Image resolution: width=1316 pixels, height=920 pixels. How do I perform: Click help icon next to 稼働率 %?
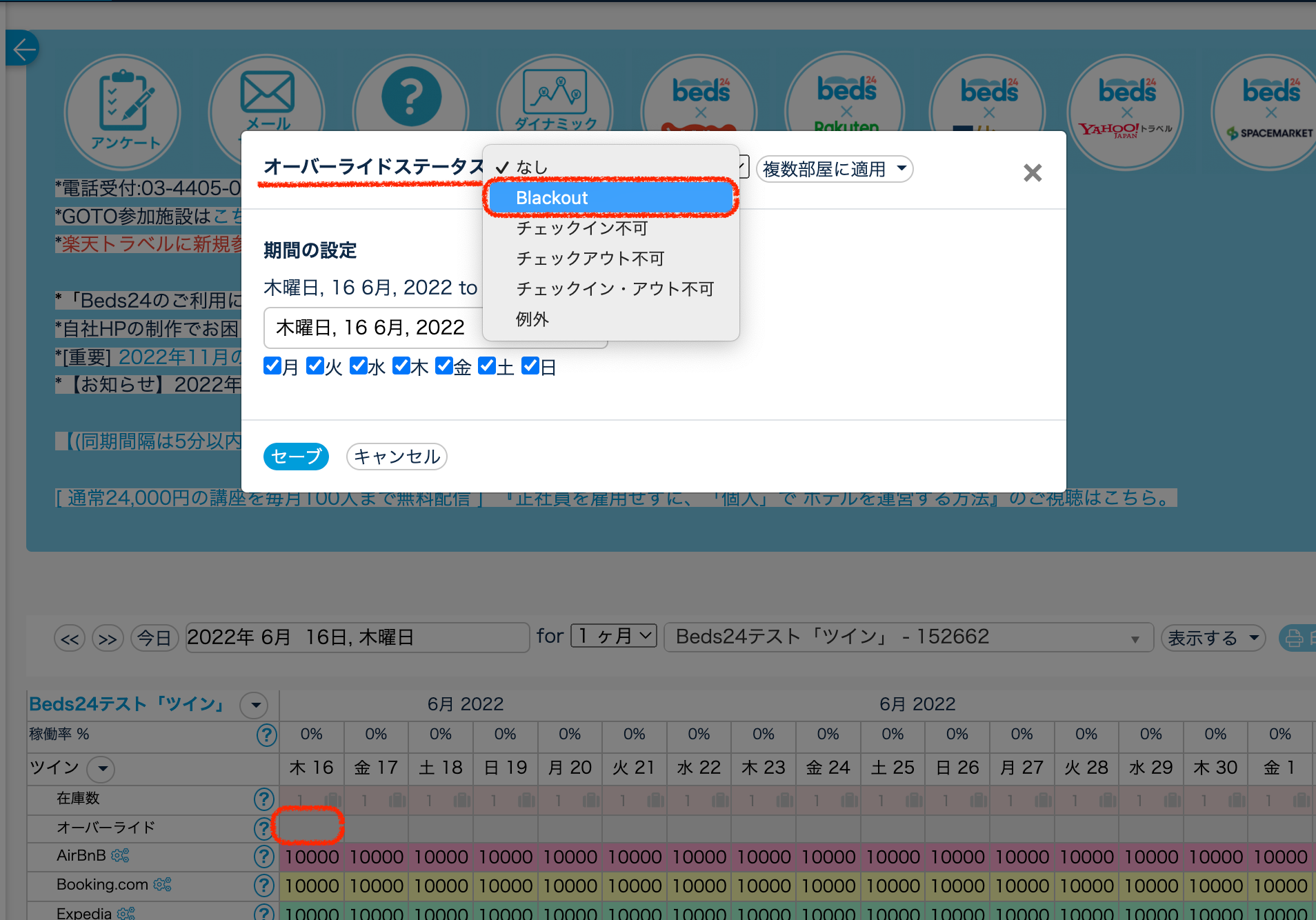click(x=266, y=735)
